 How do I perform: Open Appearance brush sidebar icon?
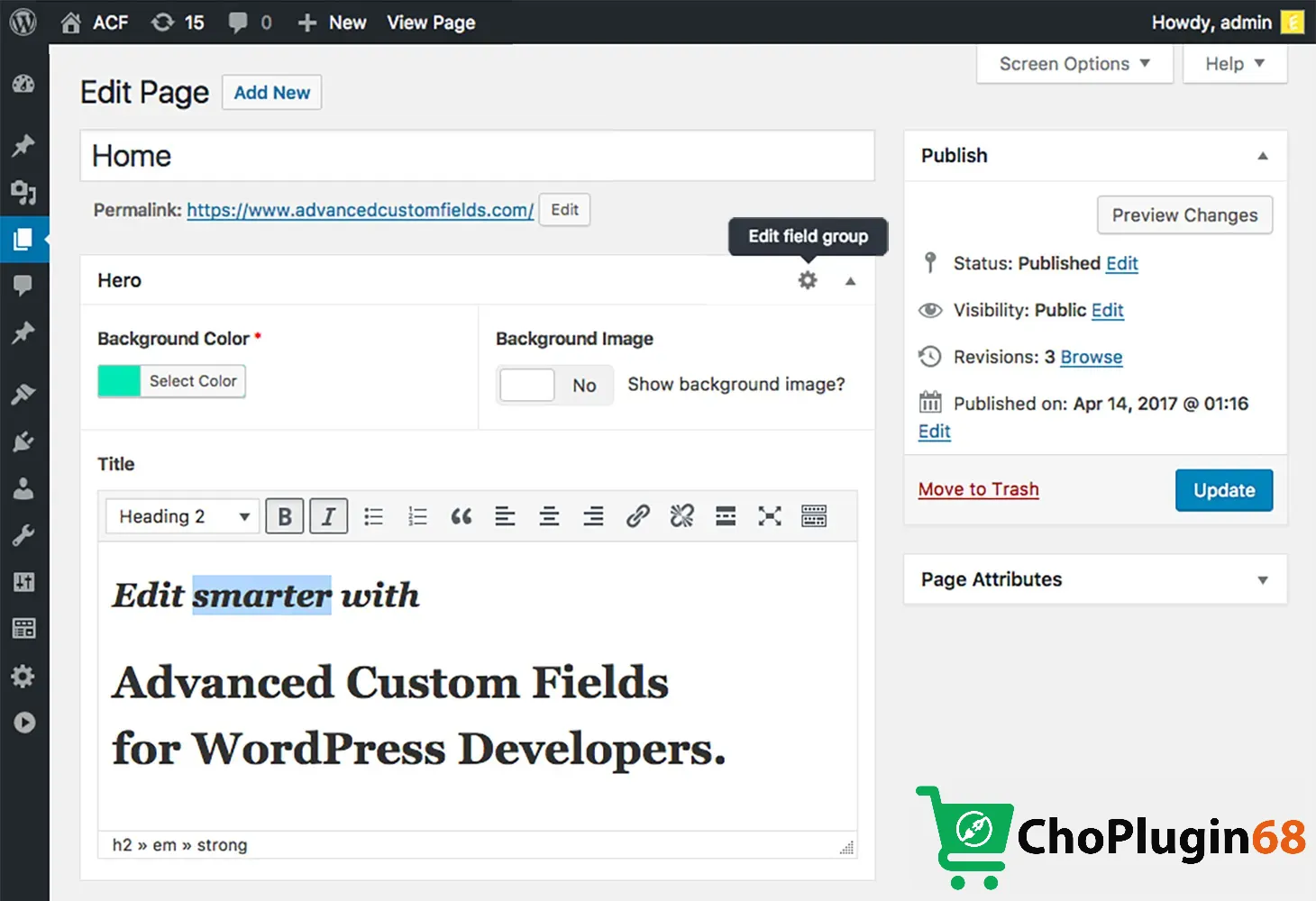point(23,394)
